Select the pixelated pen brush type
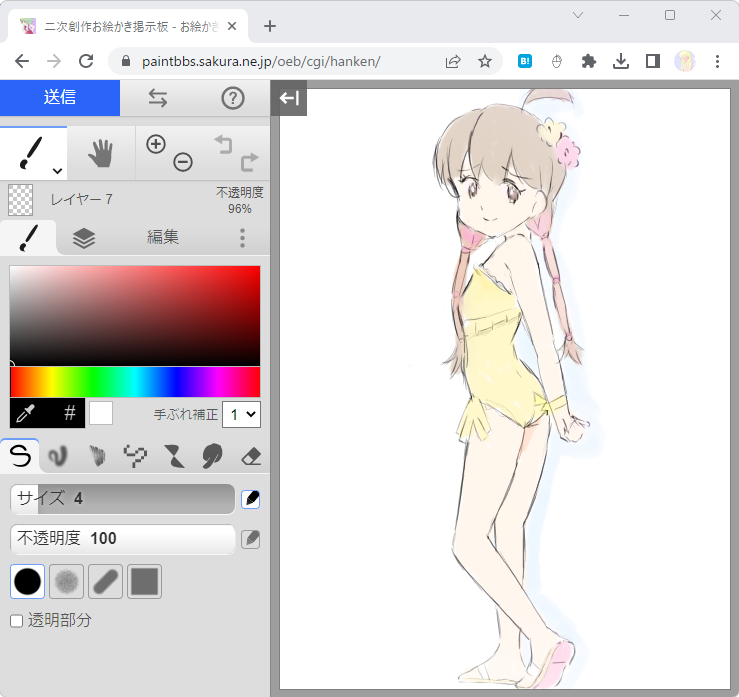 (x=134, y=457)
